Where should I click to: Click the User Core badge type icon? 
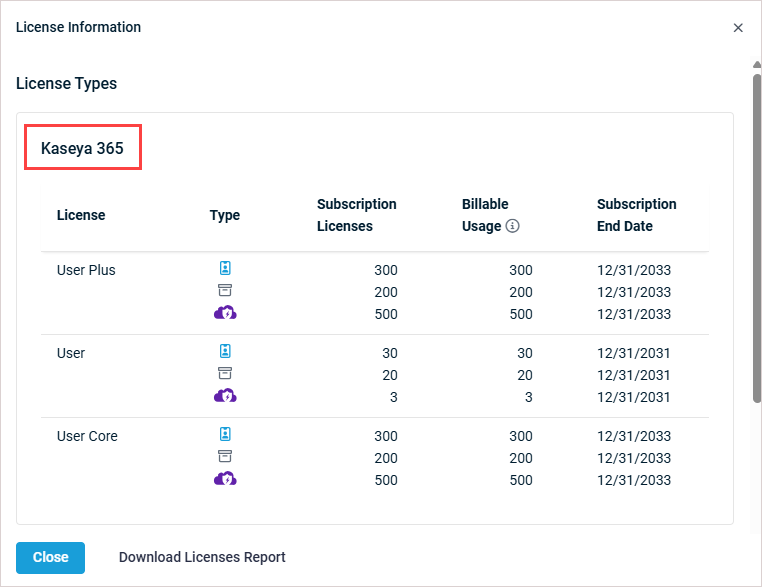pos(225,435)
